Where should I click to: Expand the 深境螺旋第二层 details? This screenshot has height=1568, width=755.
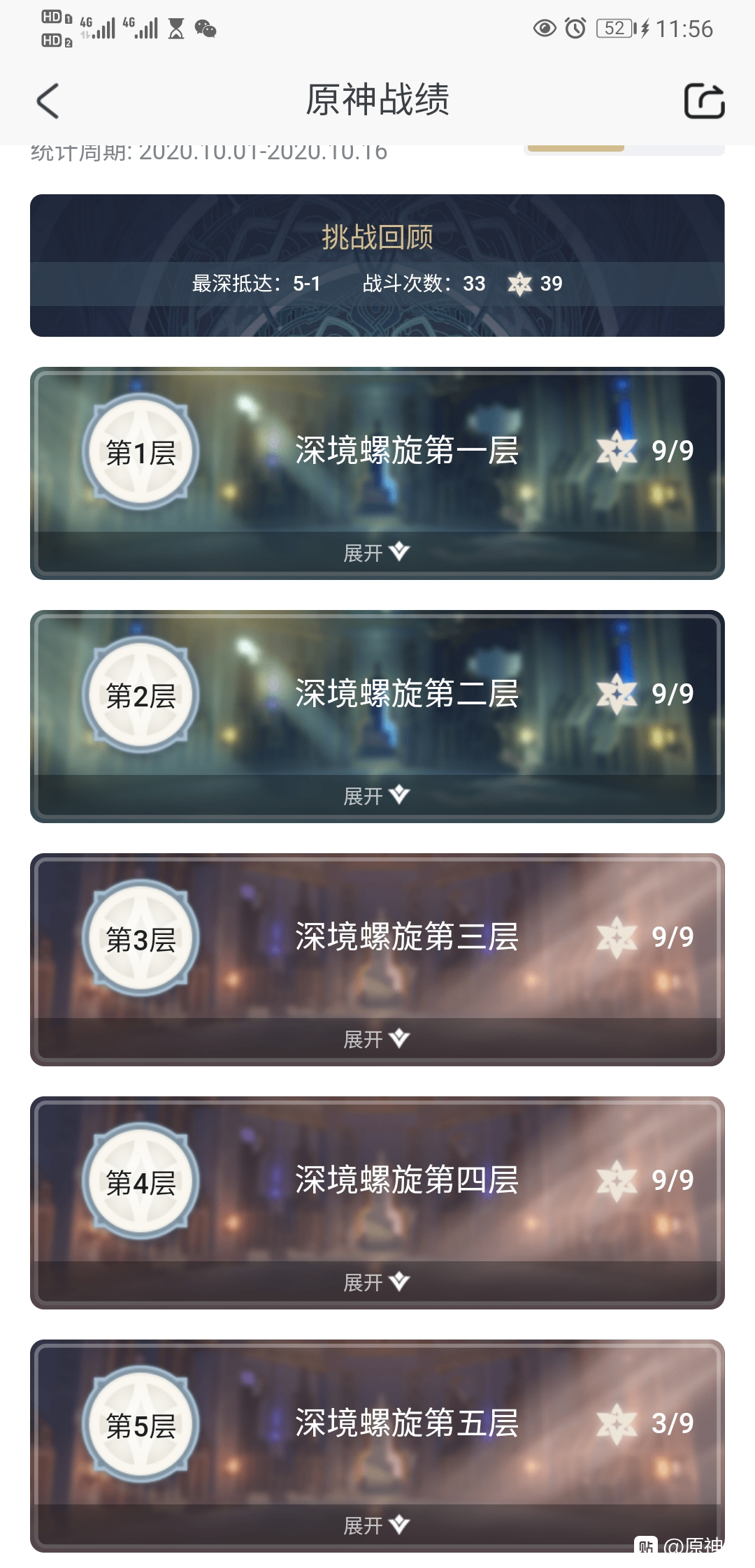click(x=377, y=795)
